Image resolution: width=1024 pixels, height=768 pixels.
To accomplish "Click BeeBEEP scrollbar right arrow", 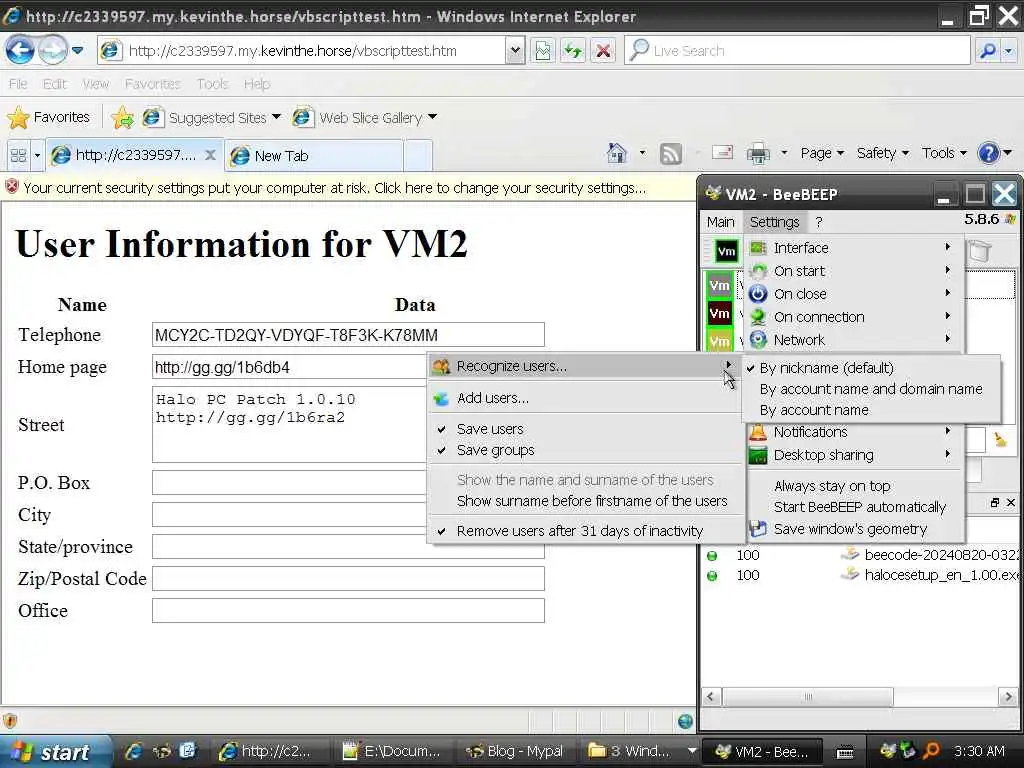I will 1008,697.
